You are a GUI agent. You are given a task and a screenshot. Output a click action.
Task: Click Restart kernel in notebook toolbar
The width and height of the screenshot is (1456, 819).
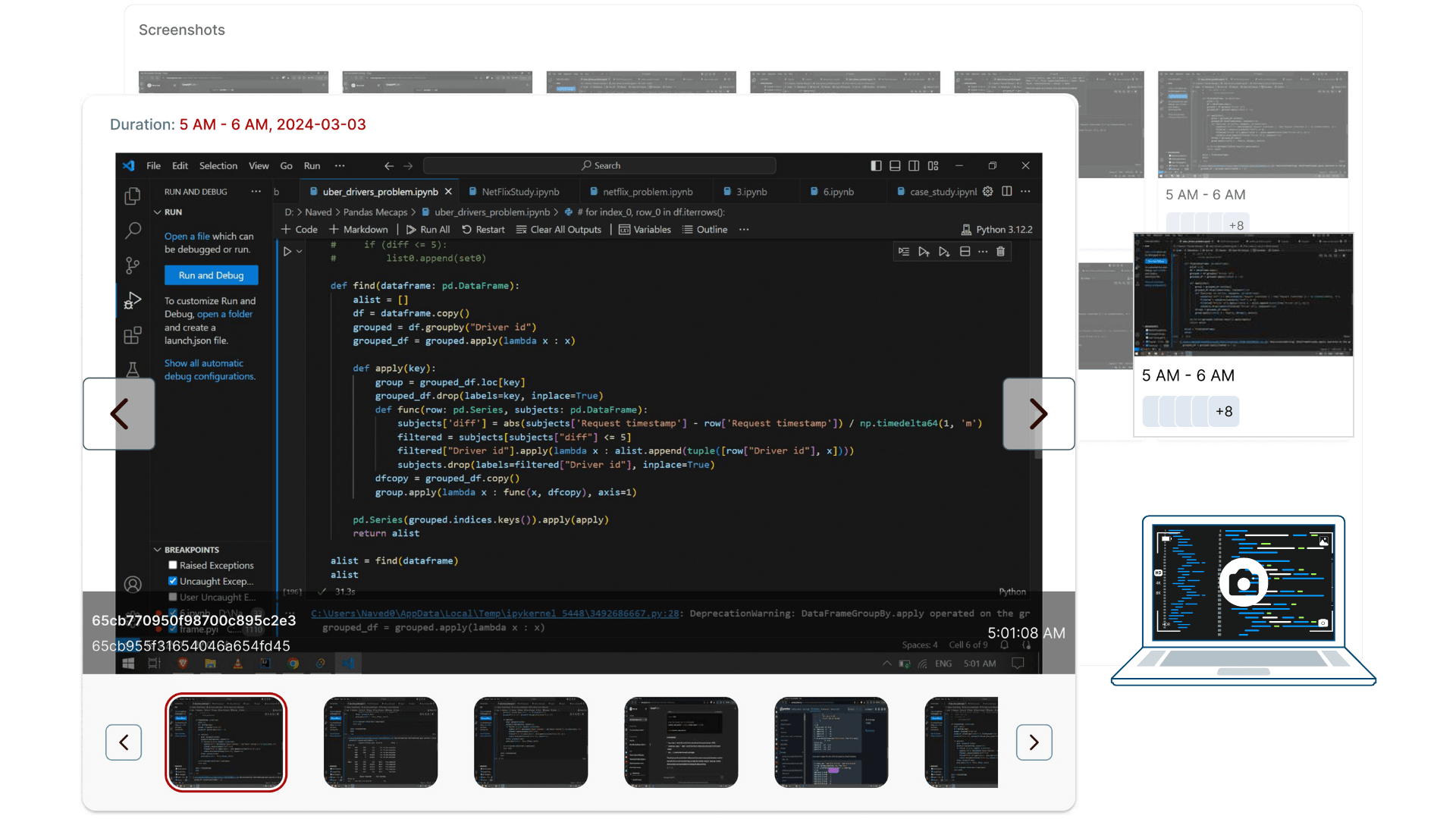click(483, 230)
